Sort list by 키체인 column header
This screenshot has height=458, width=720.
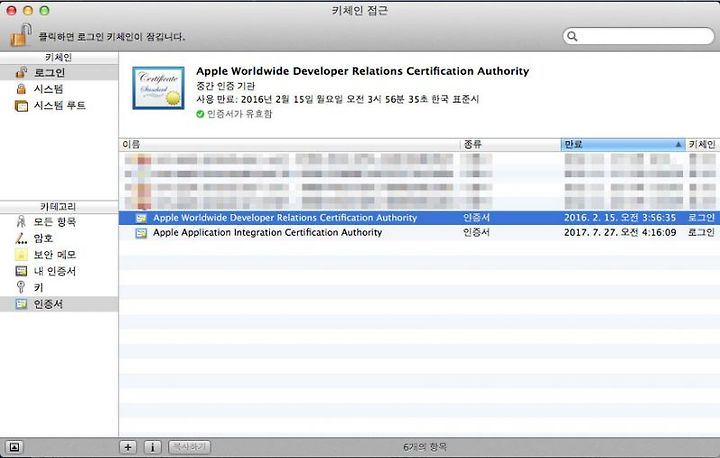pyautogui.click(x=703, y=144)
